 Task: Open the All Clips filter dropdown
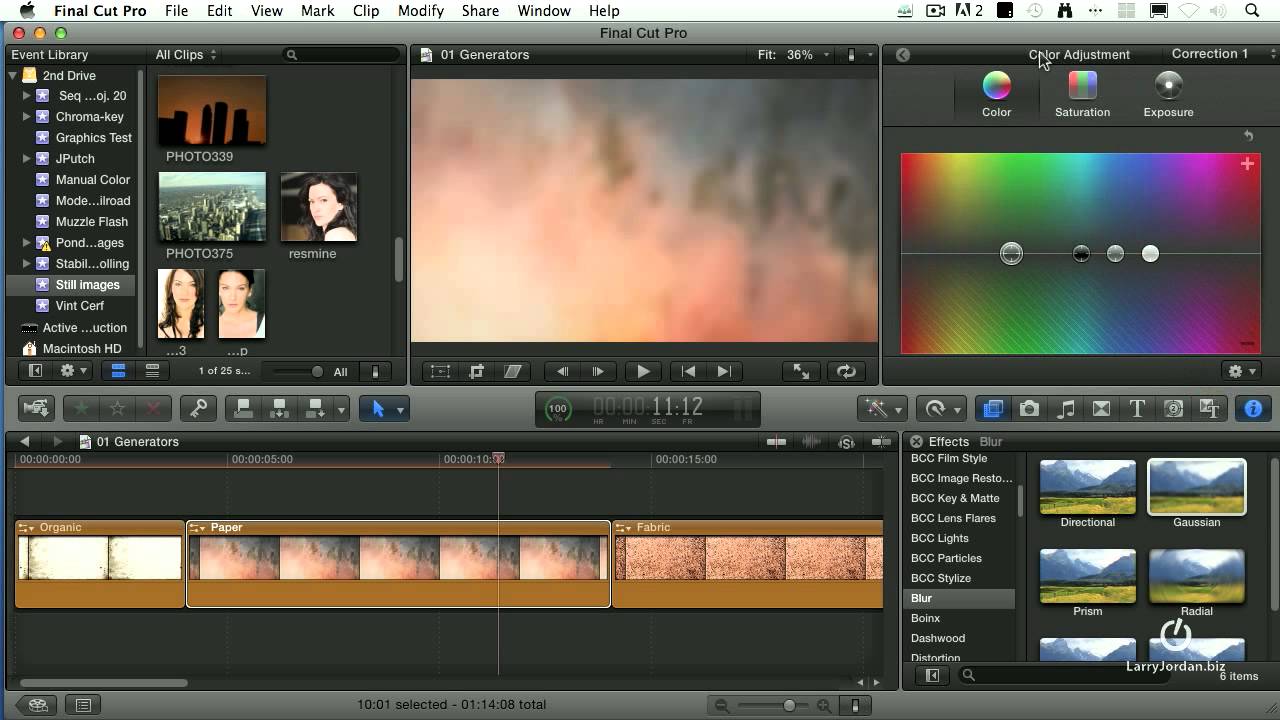click(x=185, y=55)
